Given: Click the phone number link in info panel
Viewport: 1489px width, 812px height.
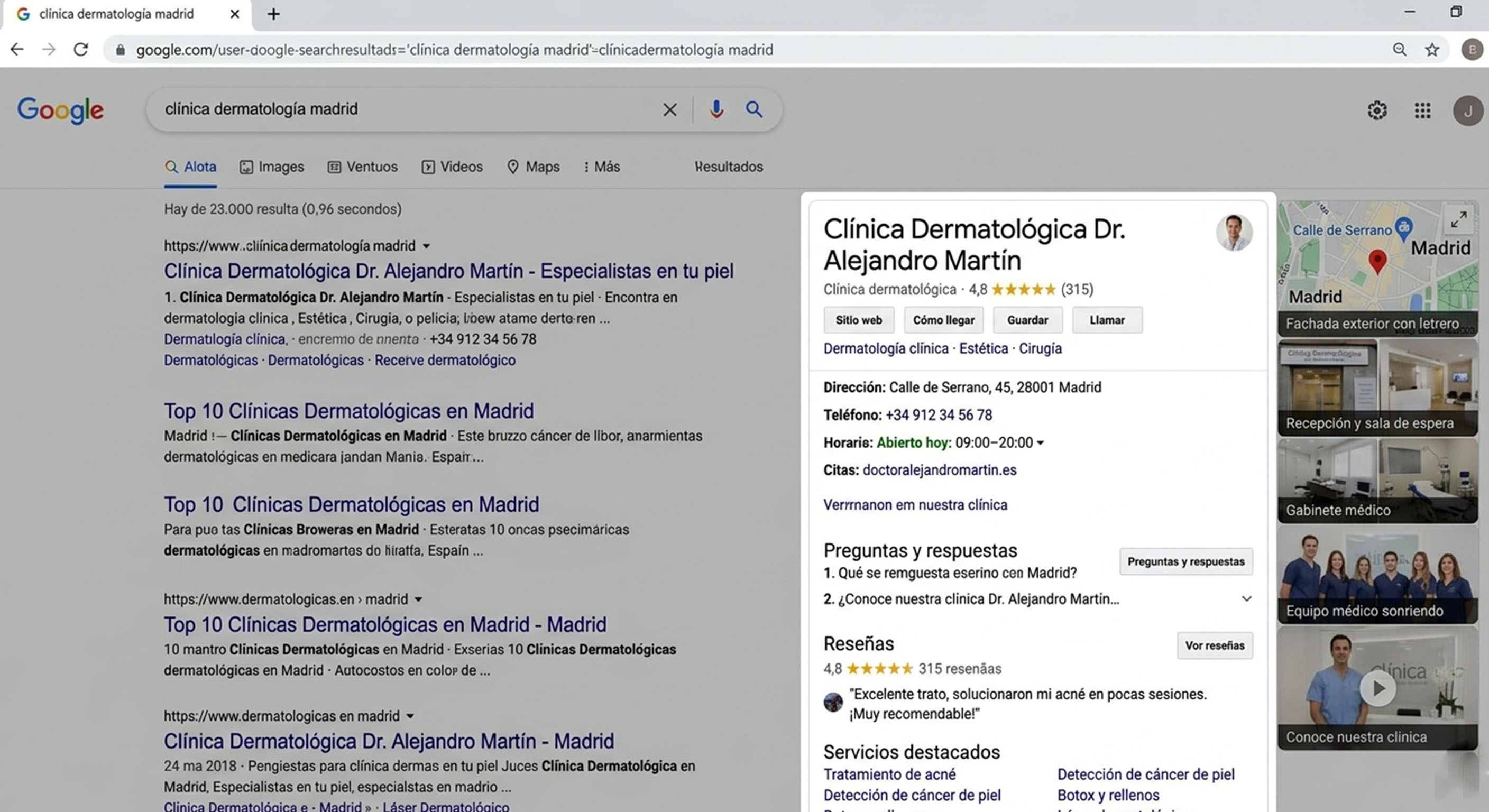Looking at the screenshot, I should point(938,415).
